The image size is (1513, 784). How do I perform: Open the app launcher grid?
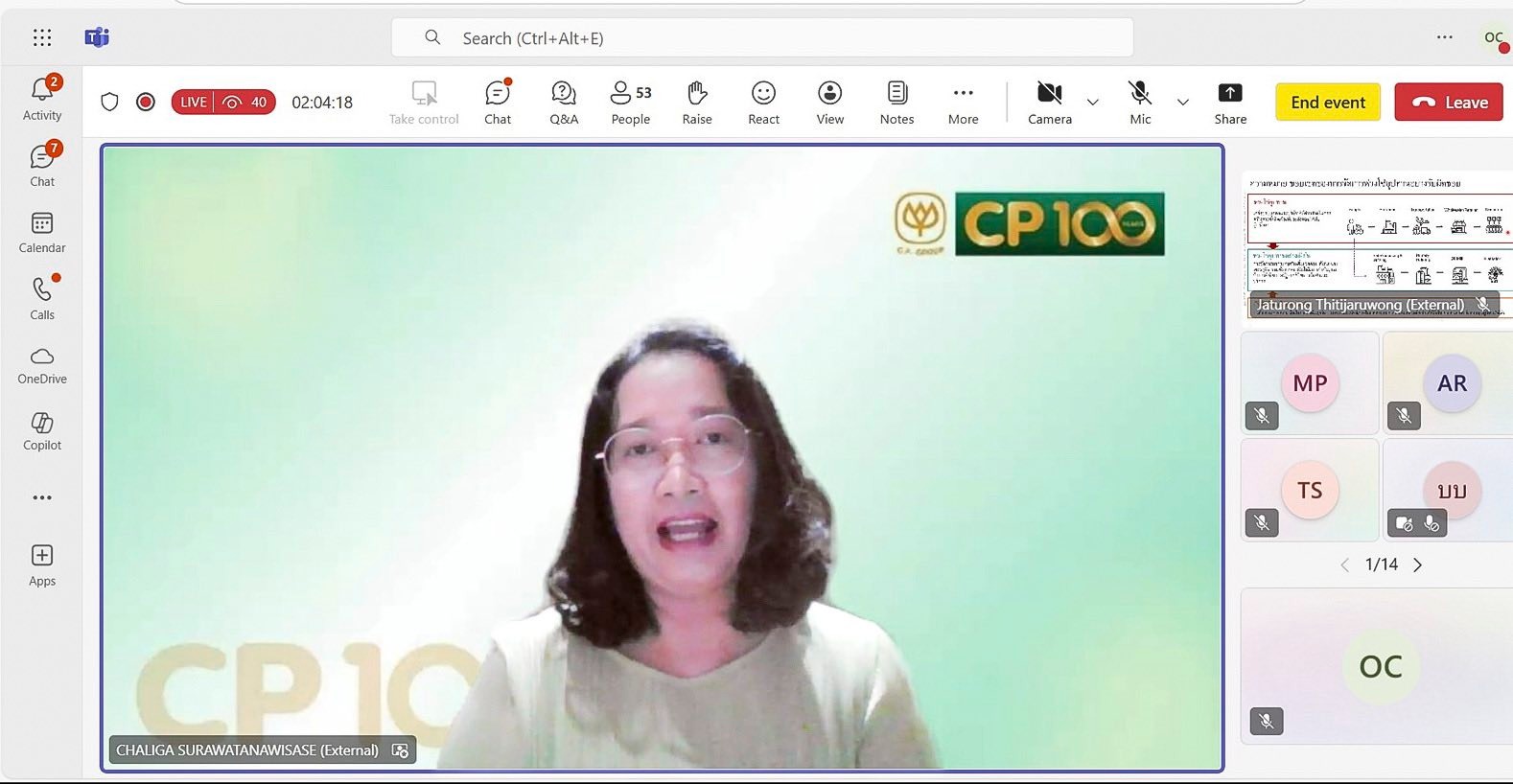click(x=42, y=37)
